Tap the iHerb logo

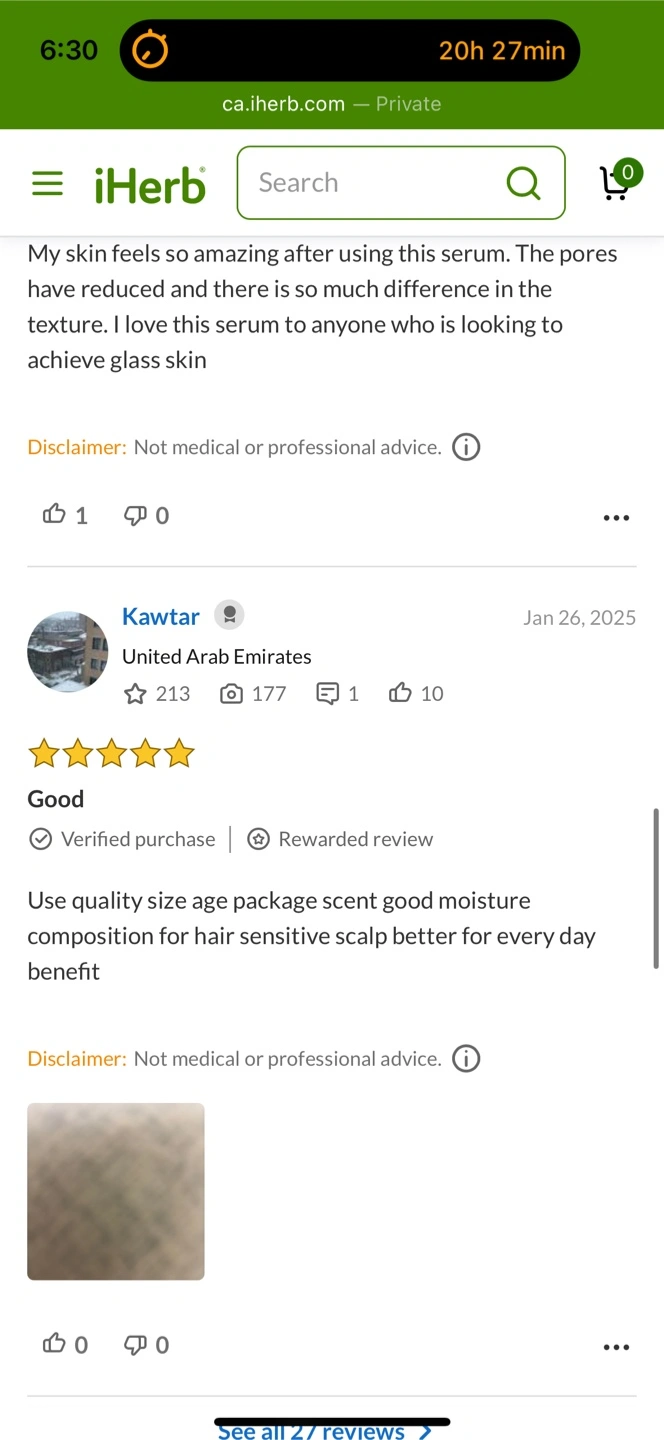tap(151, 184)
